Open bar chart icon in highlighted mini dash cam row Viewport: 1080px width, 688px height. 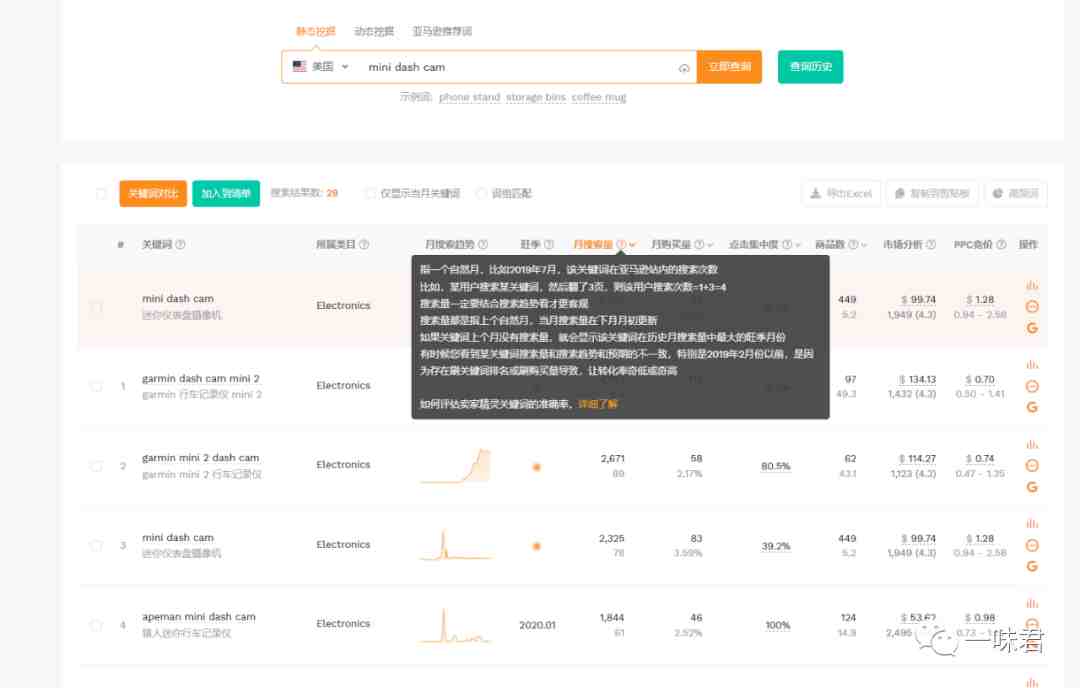pos(1032,285)
